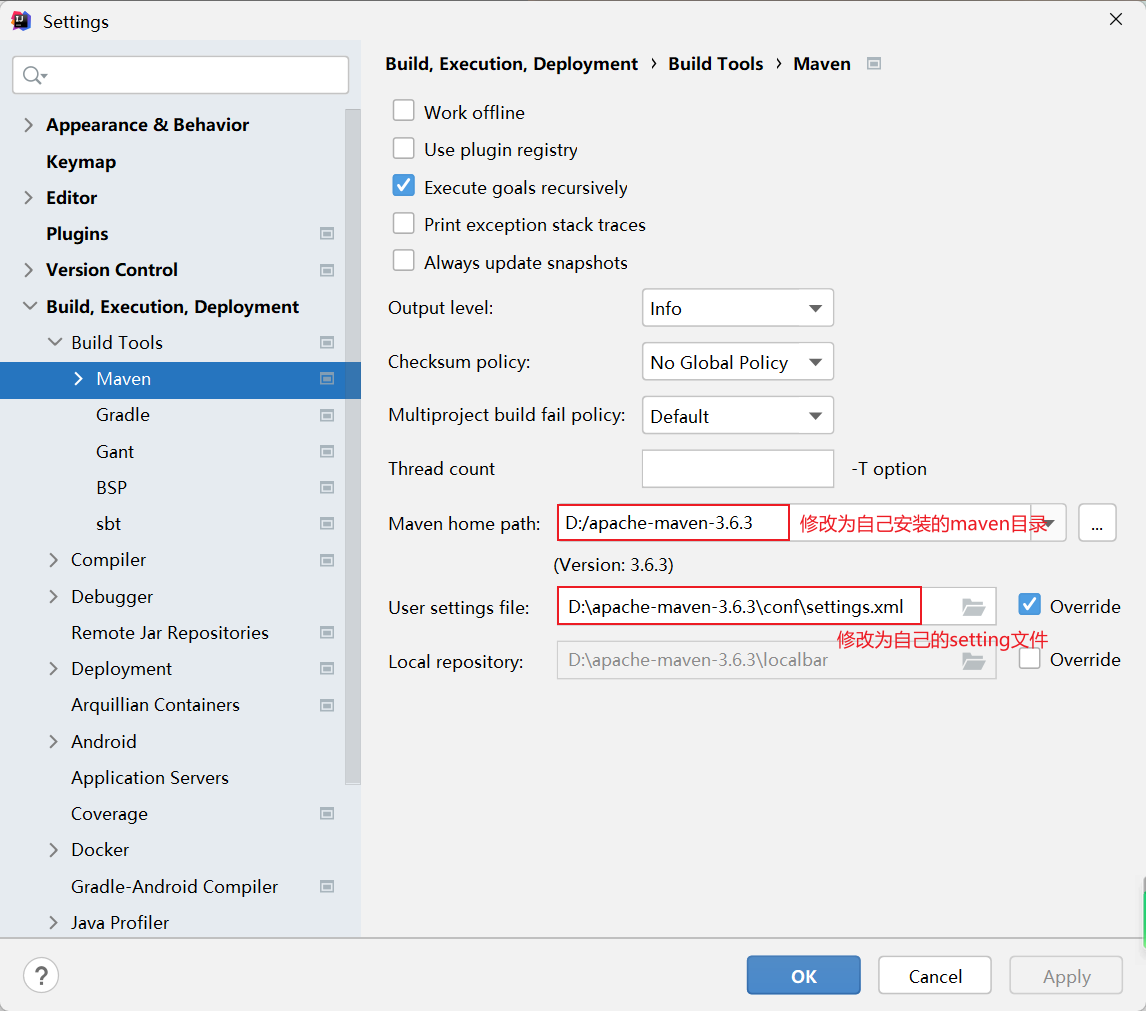Select Plugins in settings tree

pyautogui.click(x=77, y=234)
